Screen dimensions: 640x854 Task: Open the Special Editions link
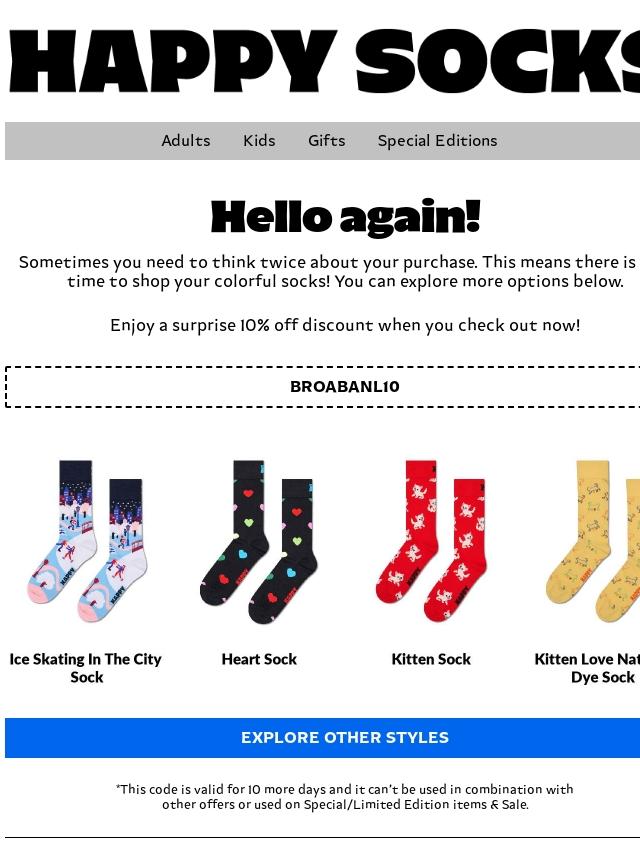pos(437,141)
